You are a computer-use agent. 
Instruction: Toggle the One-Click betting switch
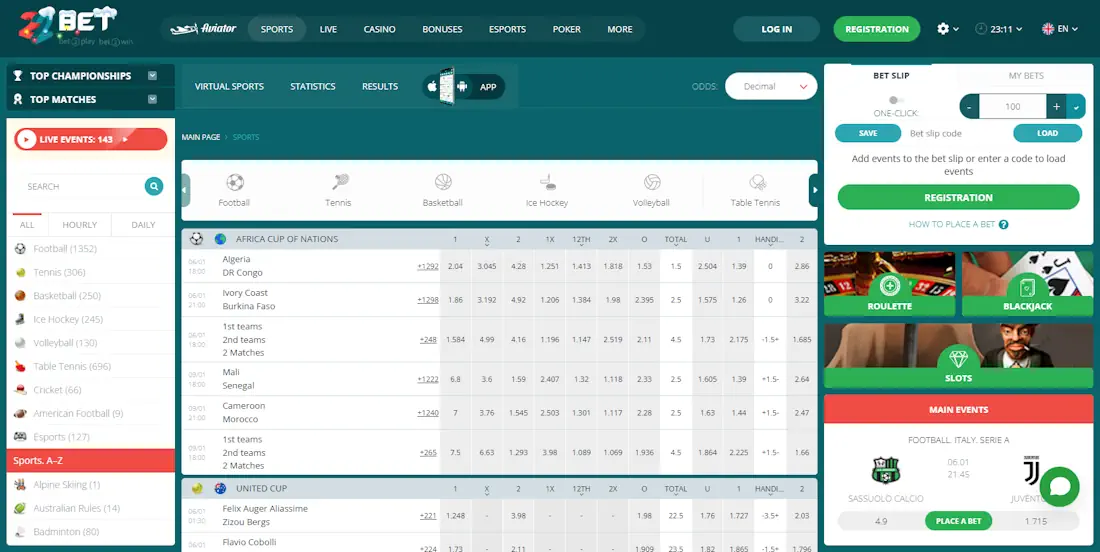pyautogui.click(x=896, y=100)
